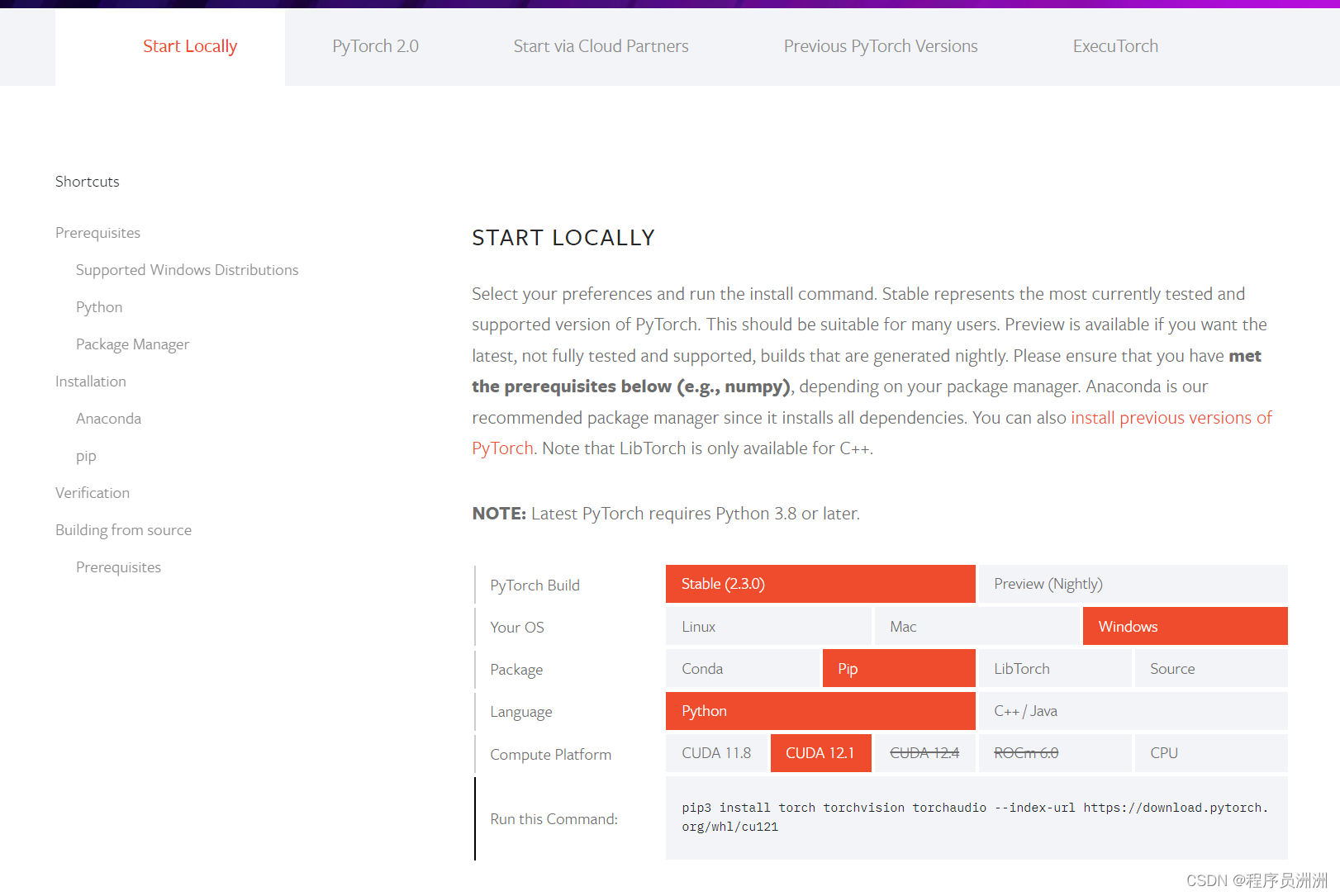1340x896 pixels.
Task: Click the Your OS row label
Action: [517, 628]
